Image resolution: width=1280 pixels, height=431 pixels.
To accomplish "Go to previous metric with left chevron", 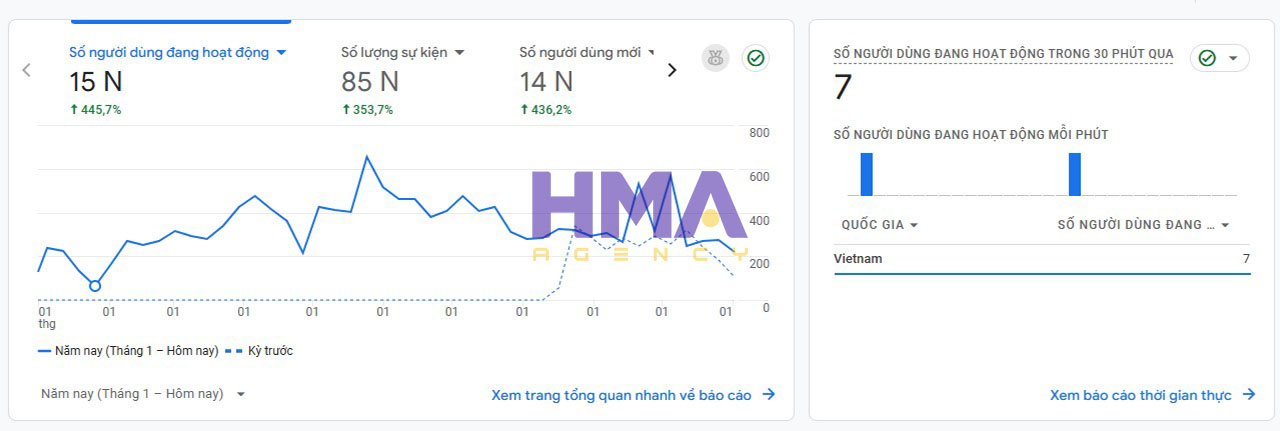I will click(x=27, y=70).
